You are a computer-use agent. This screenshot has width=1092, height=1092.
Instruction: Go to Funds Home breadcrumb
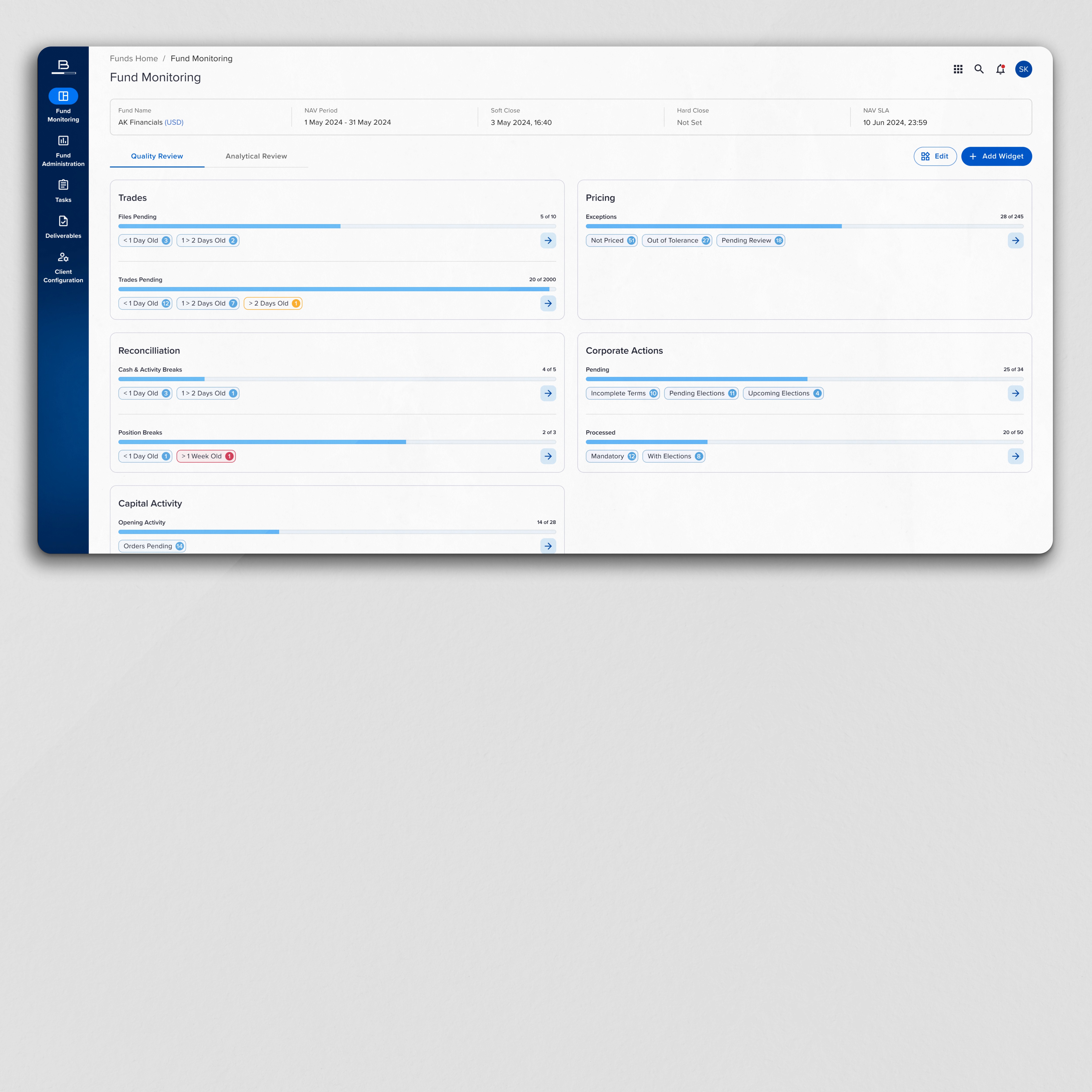tap(134, 58)
